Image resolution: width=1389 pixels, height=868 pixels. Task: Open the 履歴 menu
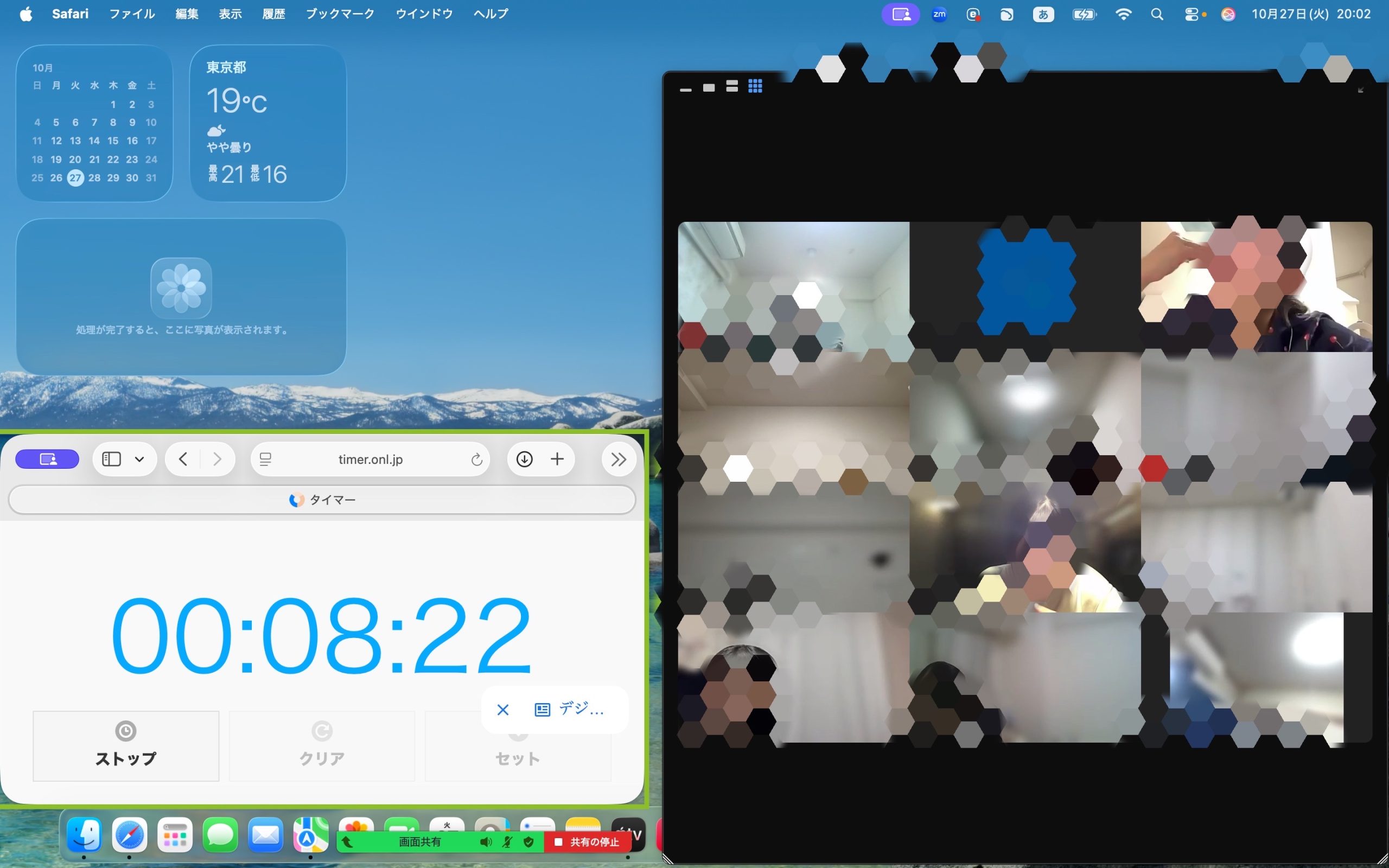tap(274, 14)
